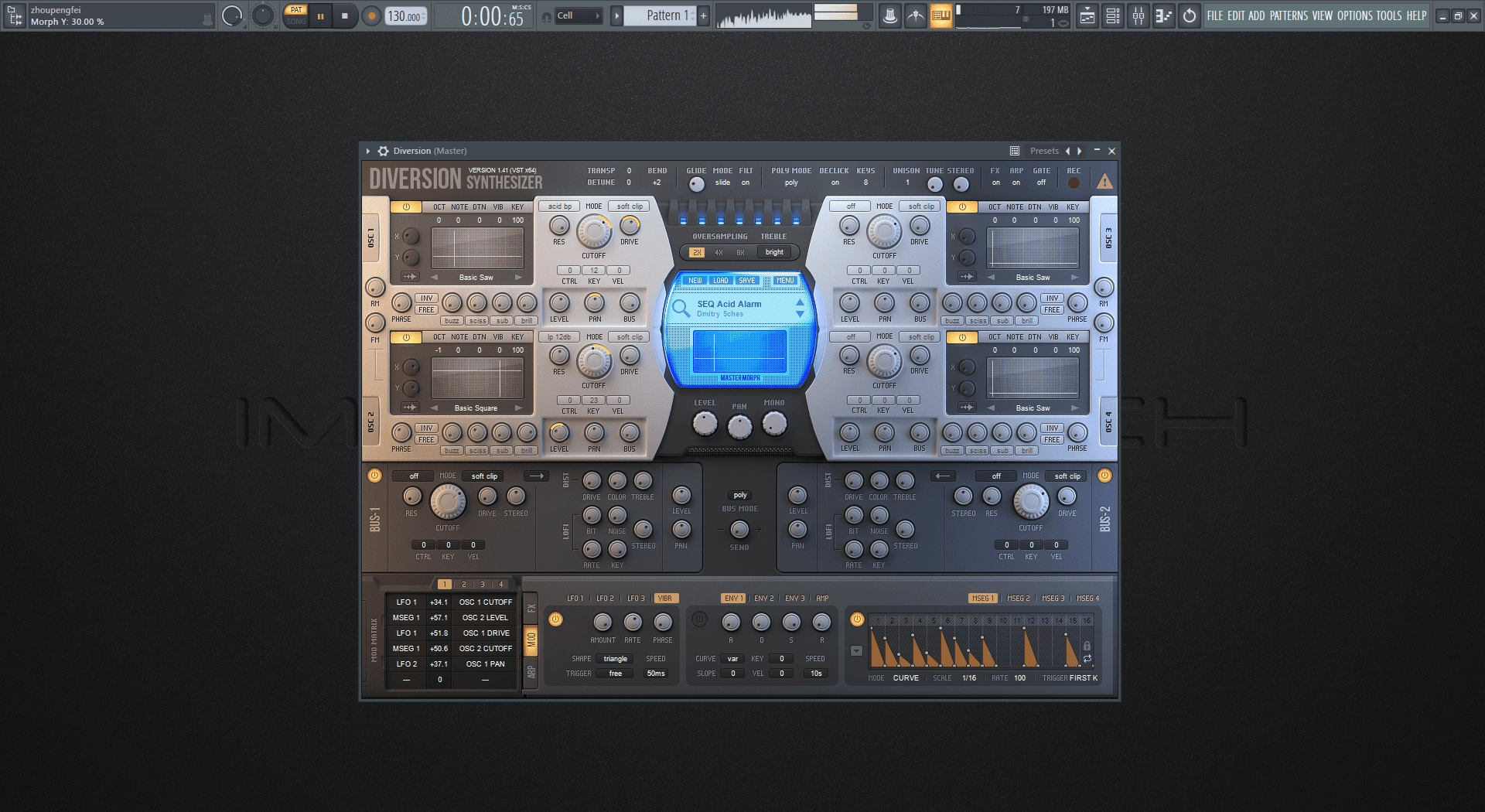Image resolution: width=1485 pixels, height=812 pixels.
Task: Click the restart power icon in toolbar
Action: click(x=1189, y=15)
